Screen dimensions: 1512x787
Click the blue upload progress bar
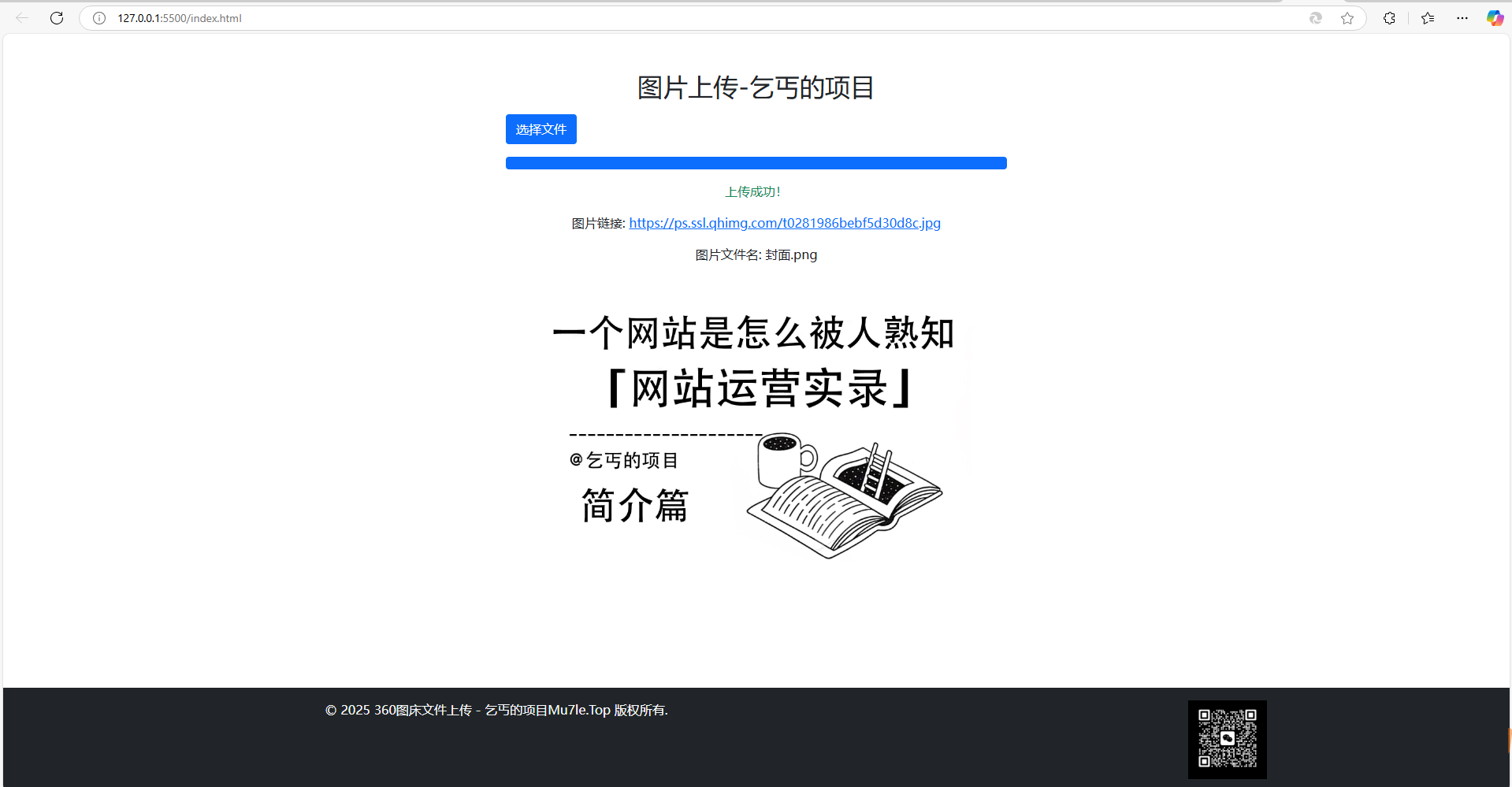click(756, 162)
